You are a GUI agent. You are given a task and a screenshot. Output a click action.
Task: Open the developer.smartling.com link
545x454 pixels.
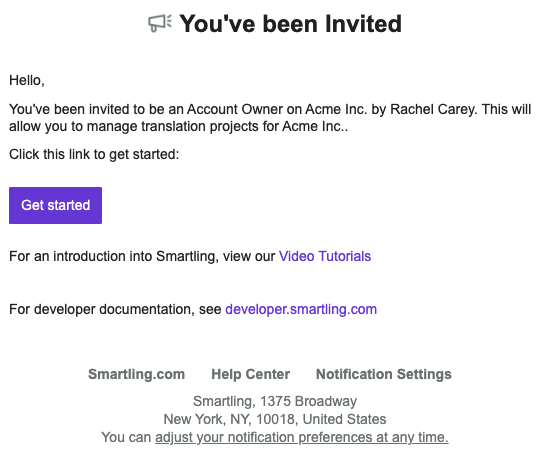coord(301,309)
